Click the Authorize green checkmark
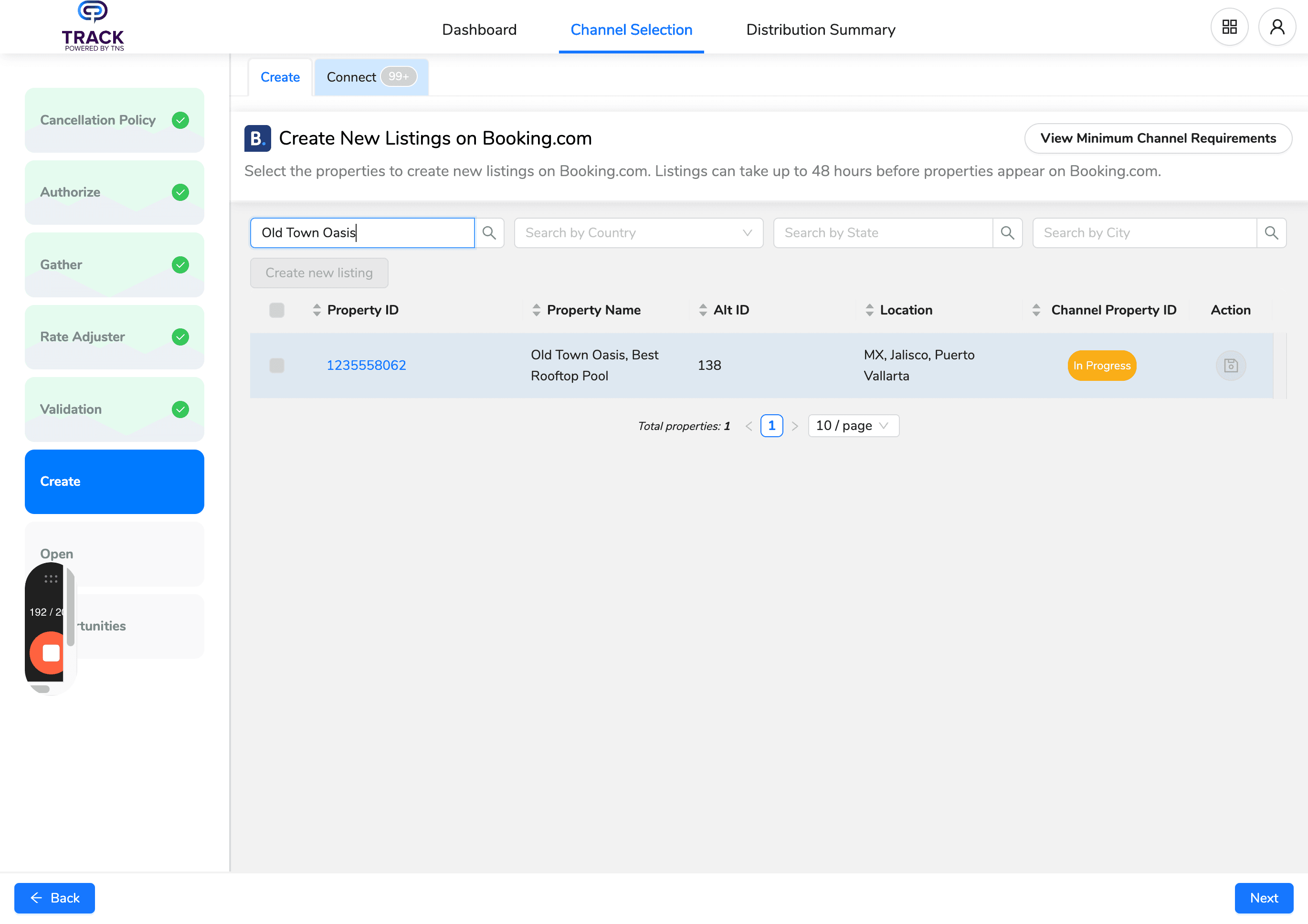This screenshot has height=924, width=1308. pos(180,192)
